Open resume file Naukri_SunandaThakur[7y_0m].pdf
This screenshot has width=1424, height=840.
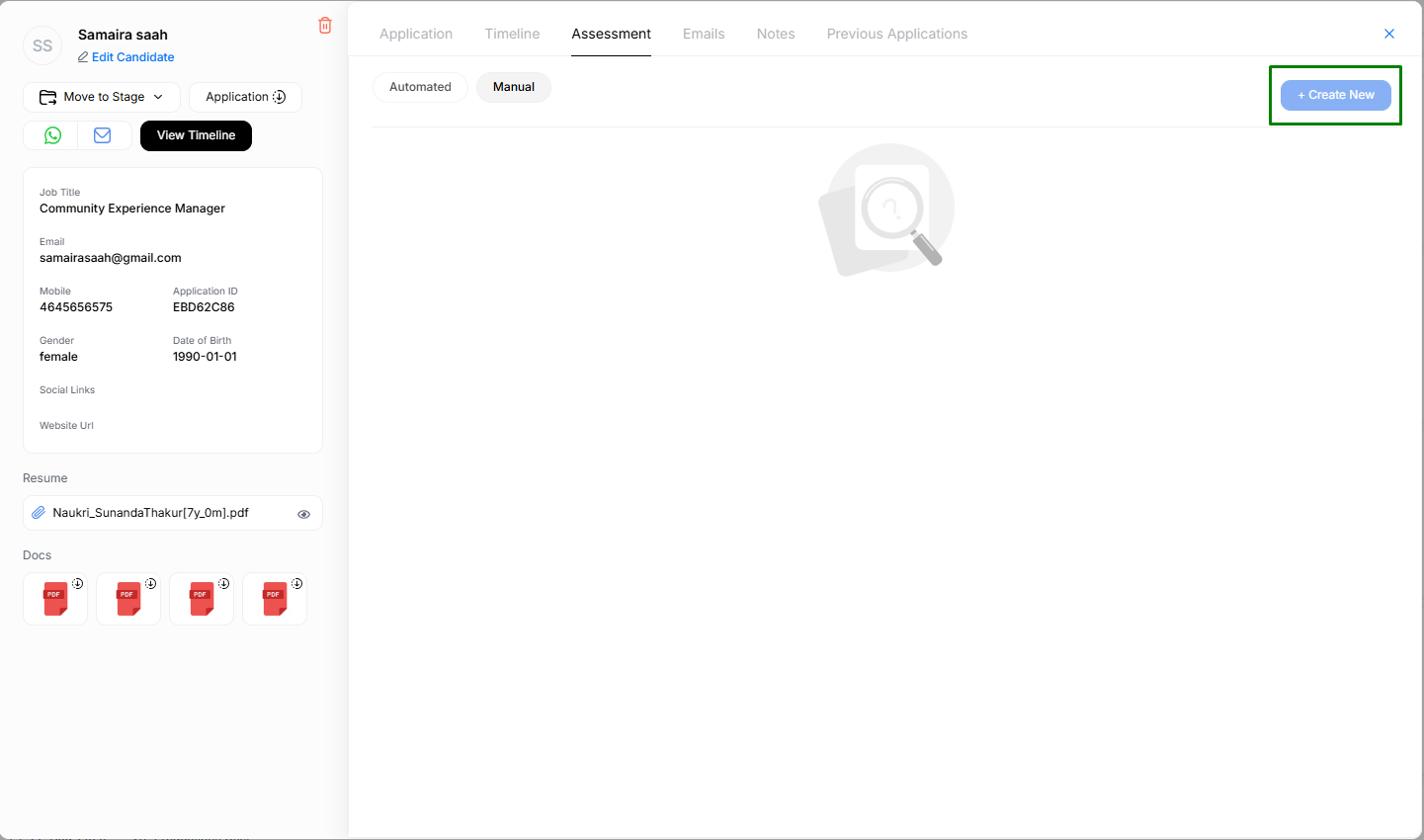[150, 513]
